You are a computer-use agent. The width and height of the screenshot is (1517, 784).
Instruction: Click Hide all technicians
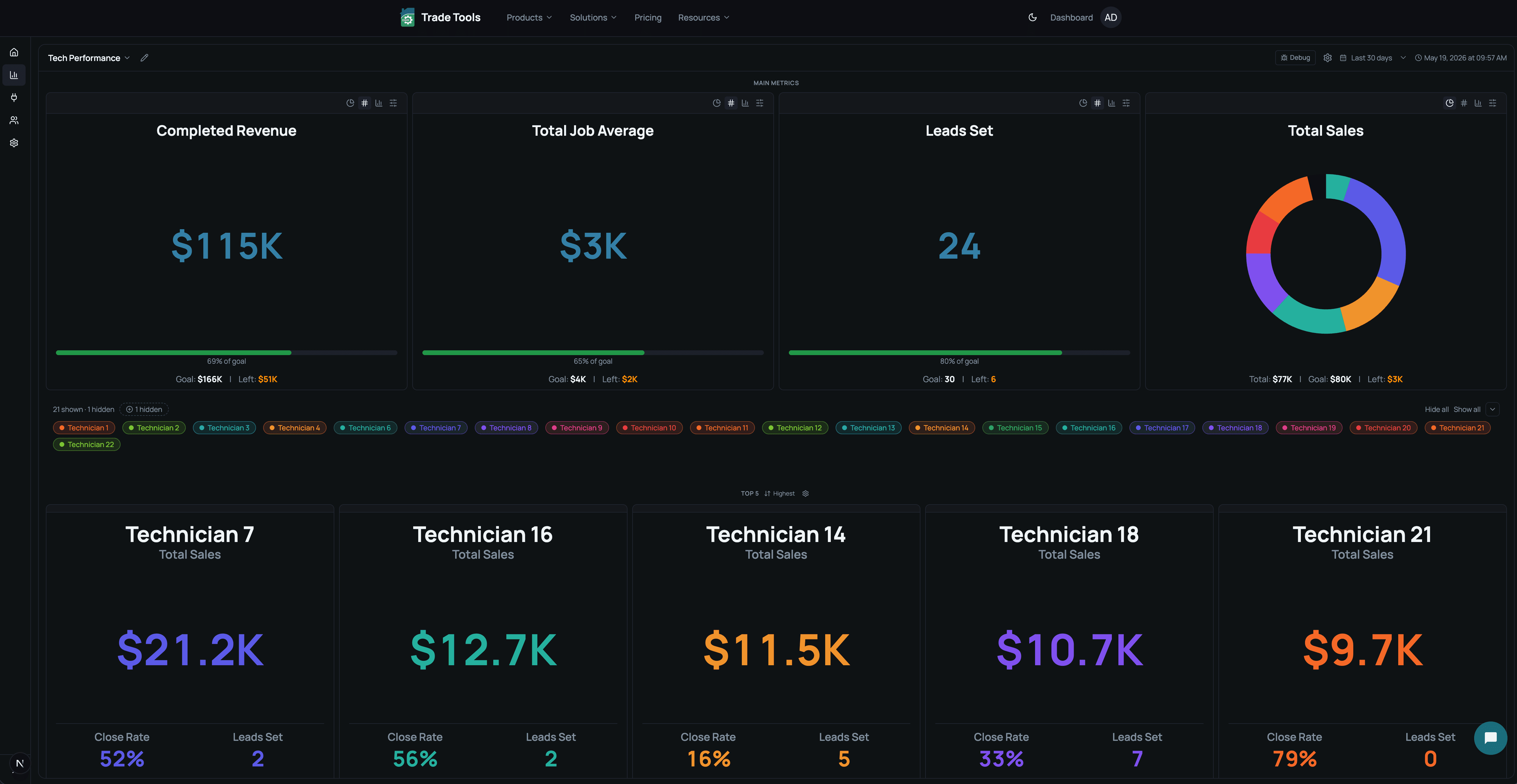(1436, 409)
